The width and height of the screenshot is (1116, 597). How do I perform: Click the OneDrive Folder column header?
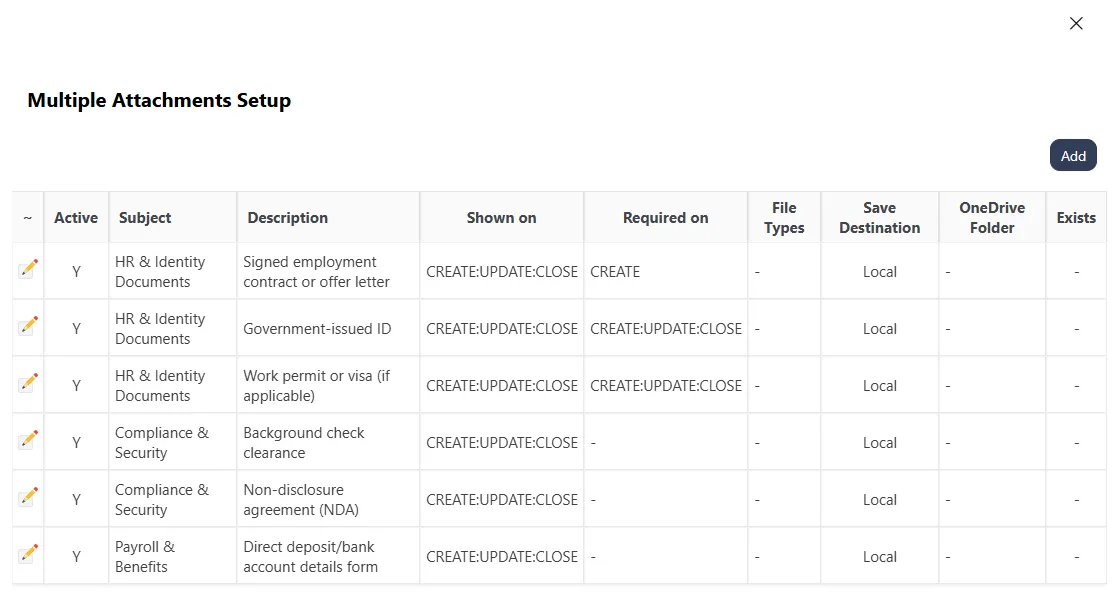click(x=992, y=218)
